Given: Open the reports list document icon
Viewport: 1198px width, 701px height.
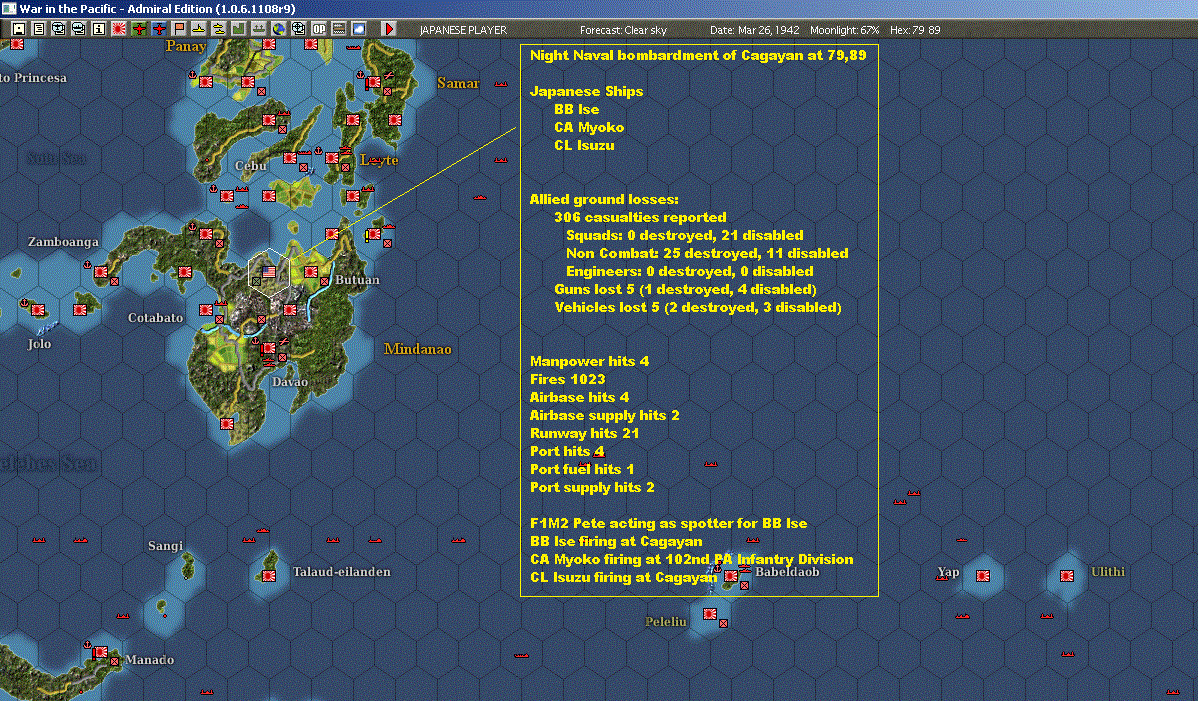Looking at the screenshot, I should click(38, 29).
